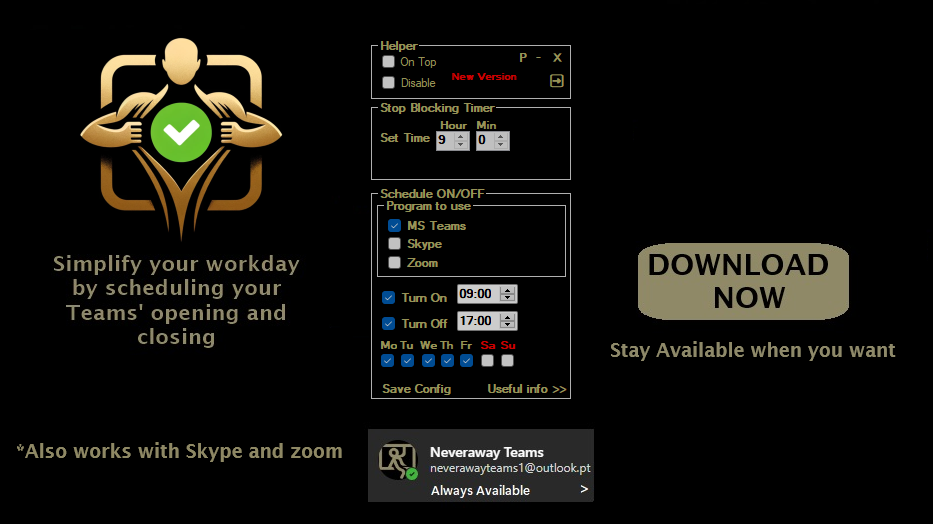Click the Always Available status text
Image resolution: width=933 pixels, height=524 pixels.
coord(480,491)
